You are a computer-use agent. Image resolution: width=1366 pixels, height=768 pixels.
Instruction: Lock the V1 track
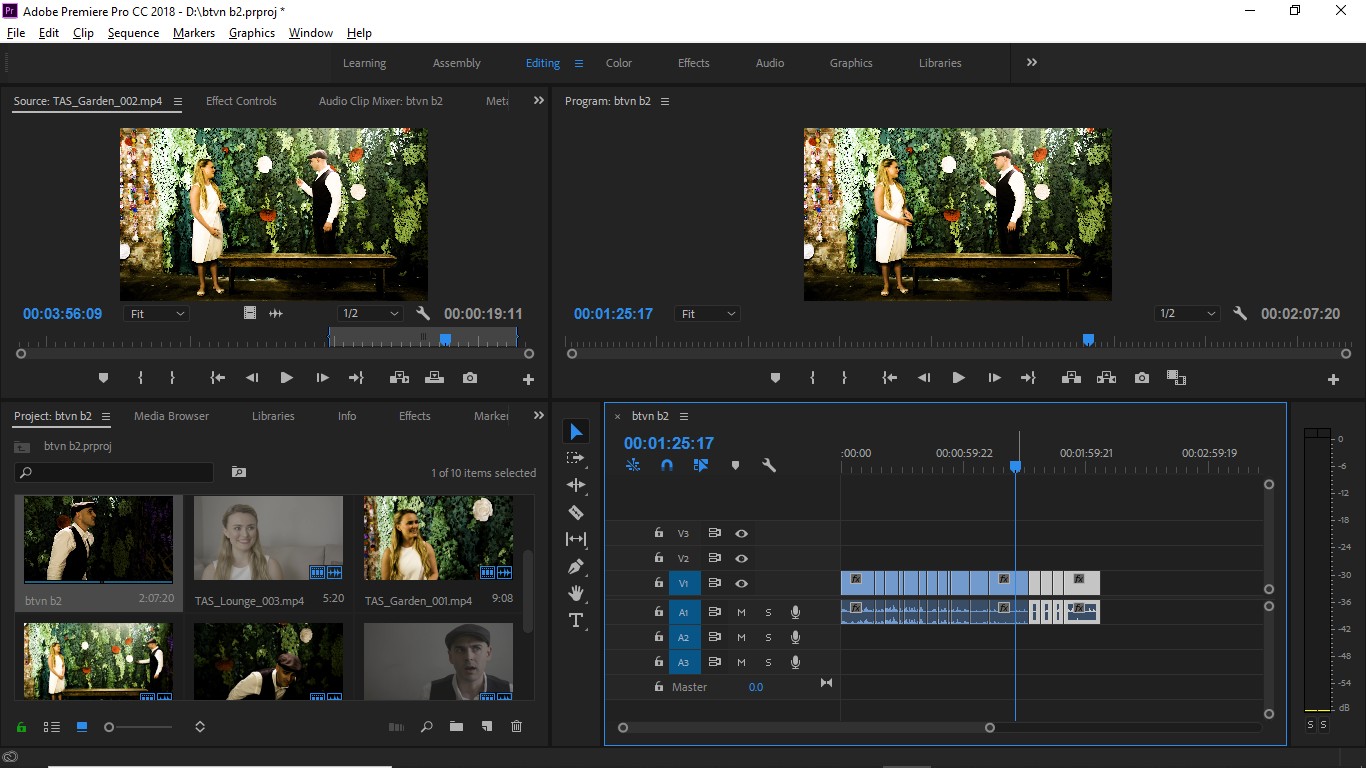pyautogui.click(x=658, y=583)
